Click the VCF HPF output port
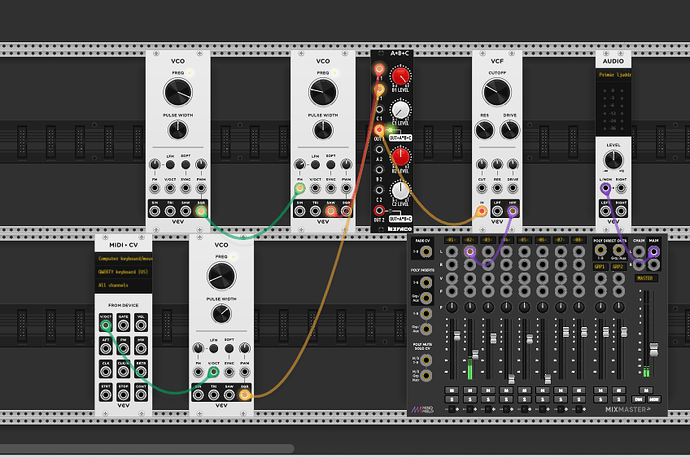 (513, 210)
